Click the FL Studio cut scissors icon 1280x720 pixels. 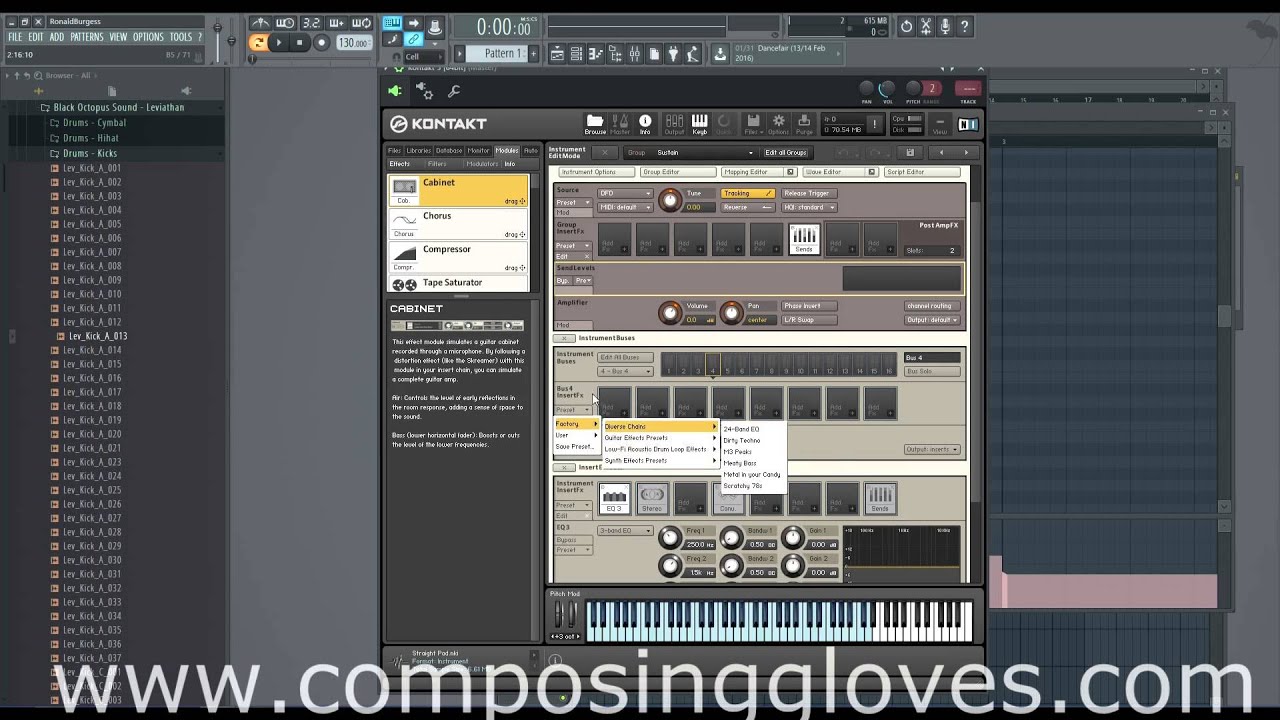point(925,26)
